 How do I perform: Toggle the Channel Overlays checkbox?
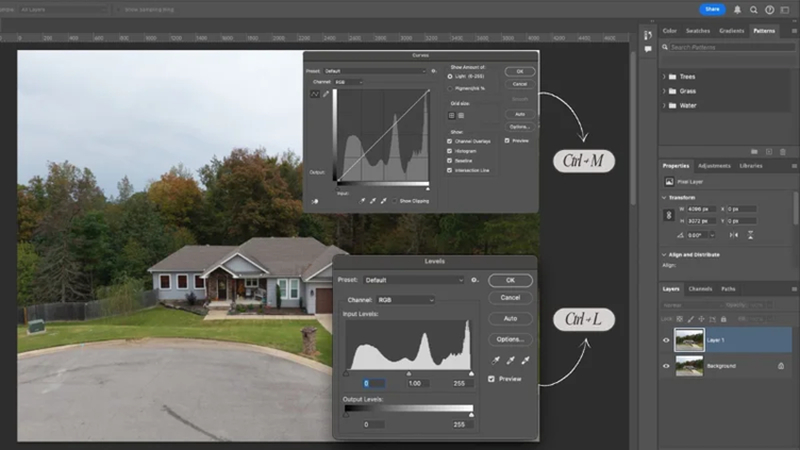pyautogui.click(x=449, y=141)
